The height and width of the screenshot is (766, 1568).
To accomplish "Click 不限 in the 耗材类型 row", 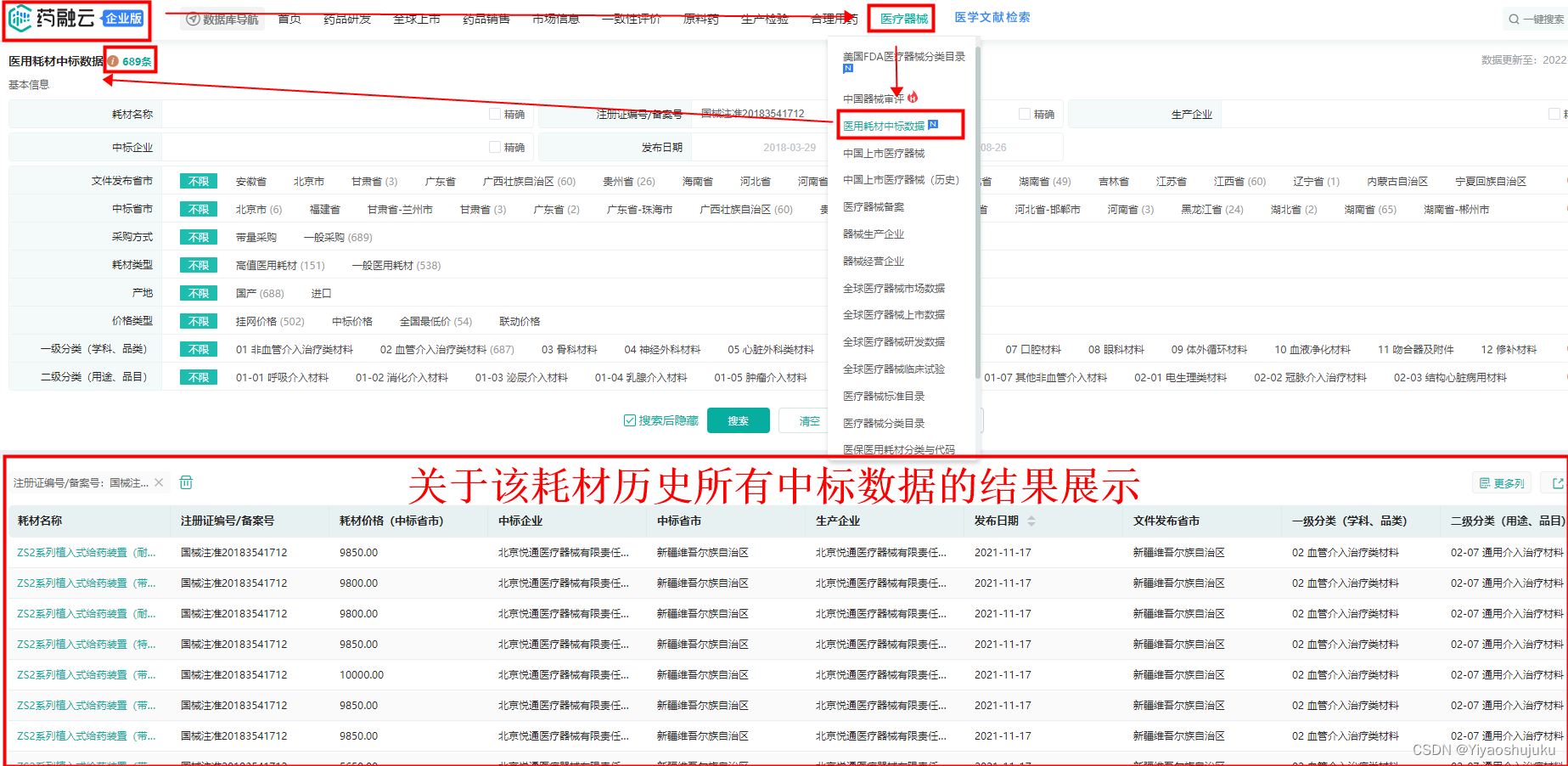I will click(x=199, y=265).
